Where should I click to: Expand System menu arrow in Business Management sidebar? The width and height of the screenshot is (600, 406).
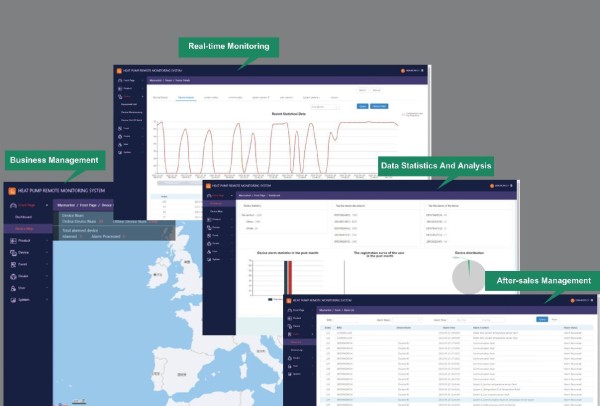tap(47, 300)
